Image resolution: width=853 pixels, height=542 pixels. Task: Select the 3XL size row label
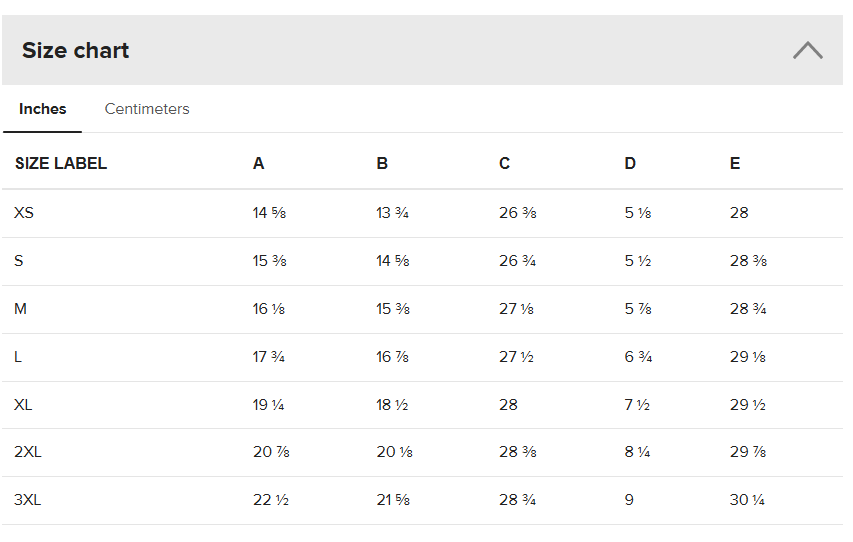coord(28,500)
